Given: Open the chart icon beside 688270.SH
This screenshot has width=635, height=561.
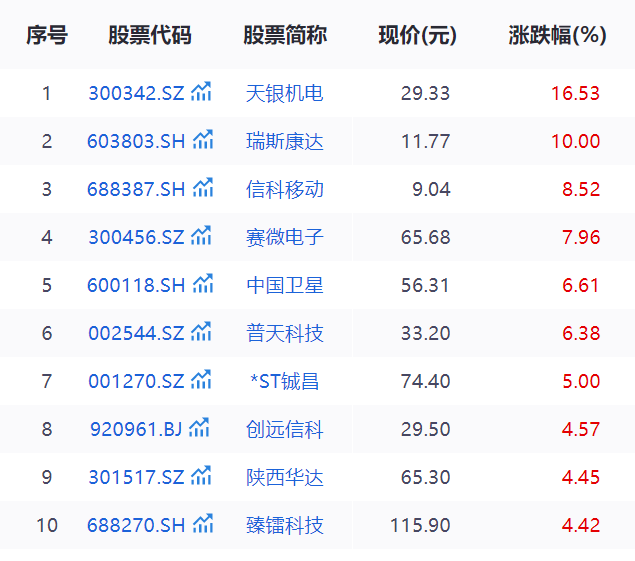Looking at the screenshot, I should [203, 525].
